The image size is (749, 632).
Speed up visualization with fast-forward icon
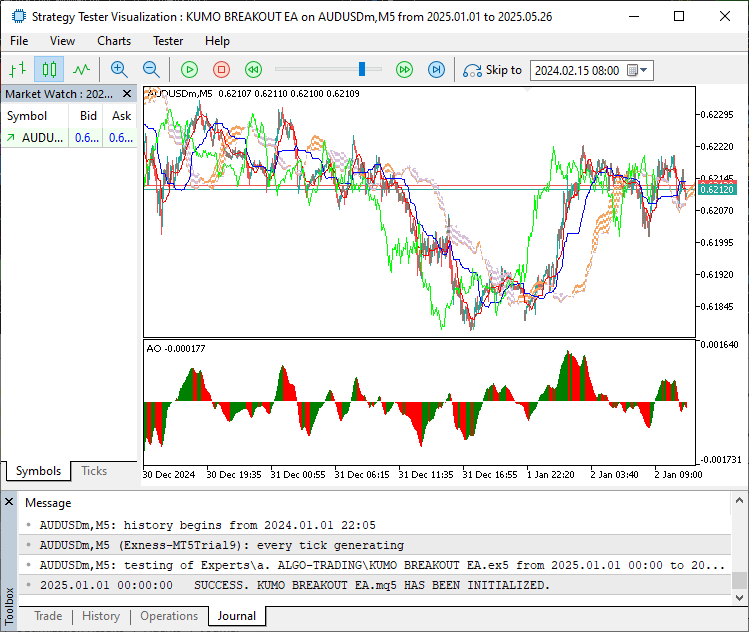point(404,70)
